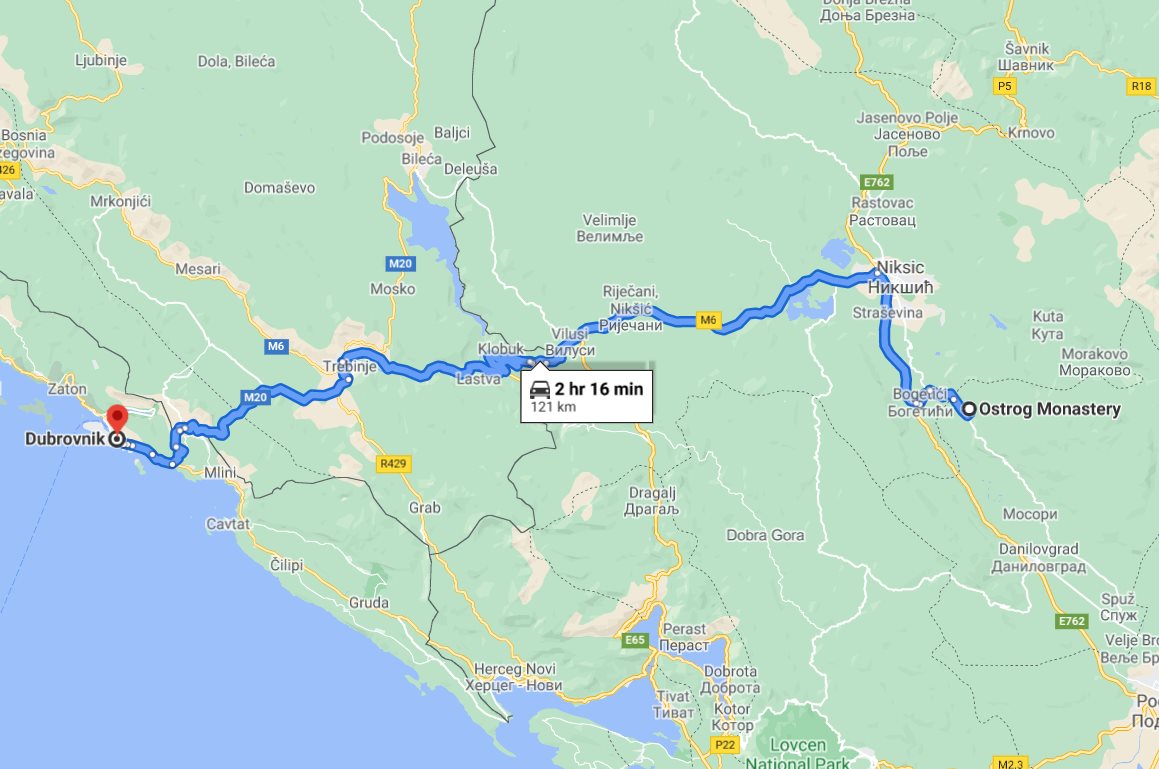Viewport: 1159px width, 769px height.
Task: Click the Lovcen National Park label
Action: coord(798,753)
